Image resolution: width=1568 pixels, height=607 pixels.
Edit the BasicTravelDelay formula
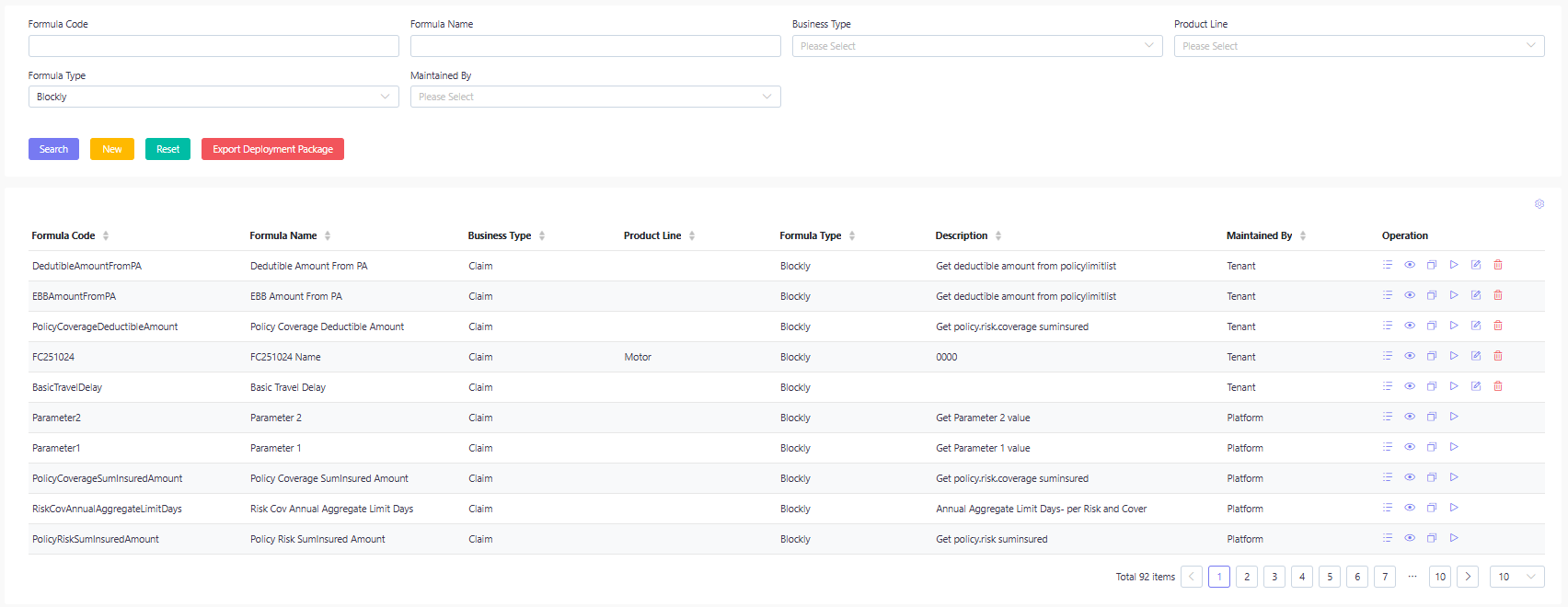1476,386
